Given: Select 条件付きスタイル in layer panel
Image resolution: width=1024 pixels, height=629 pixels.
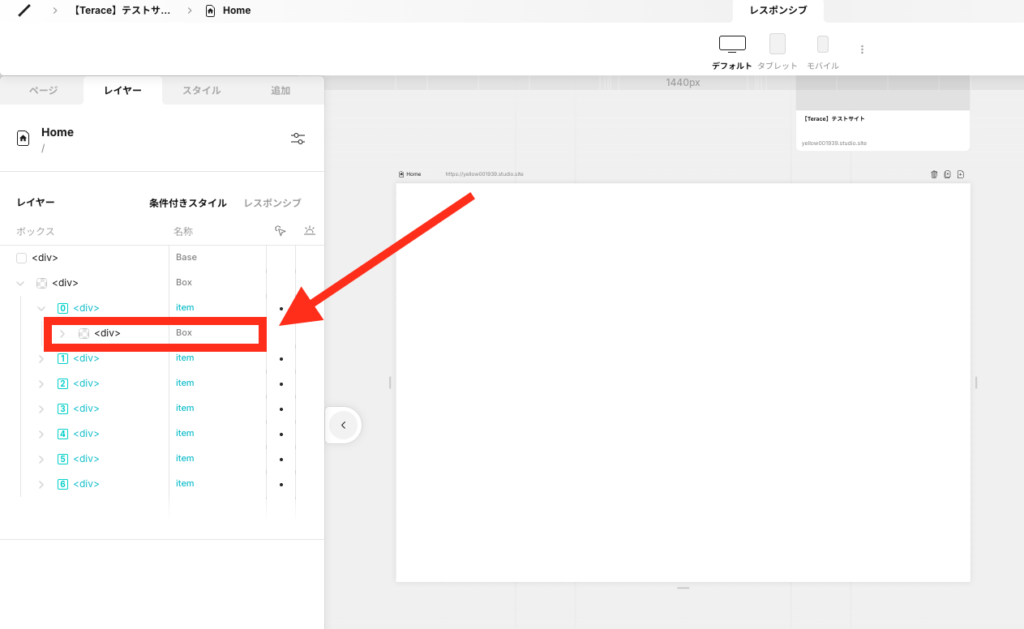Looking at the screenshot, I should [x=187, y=203].
